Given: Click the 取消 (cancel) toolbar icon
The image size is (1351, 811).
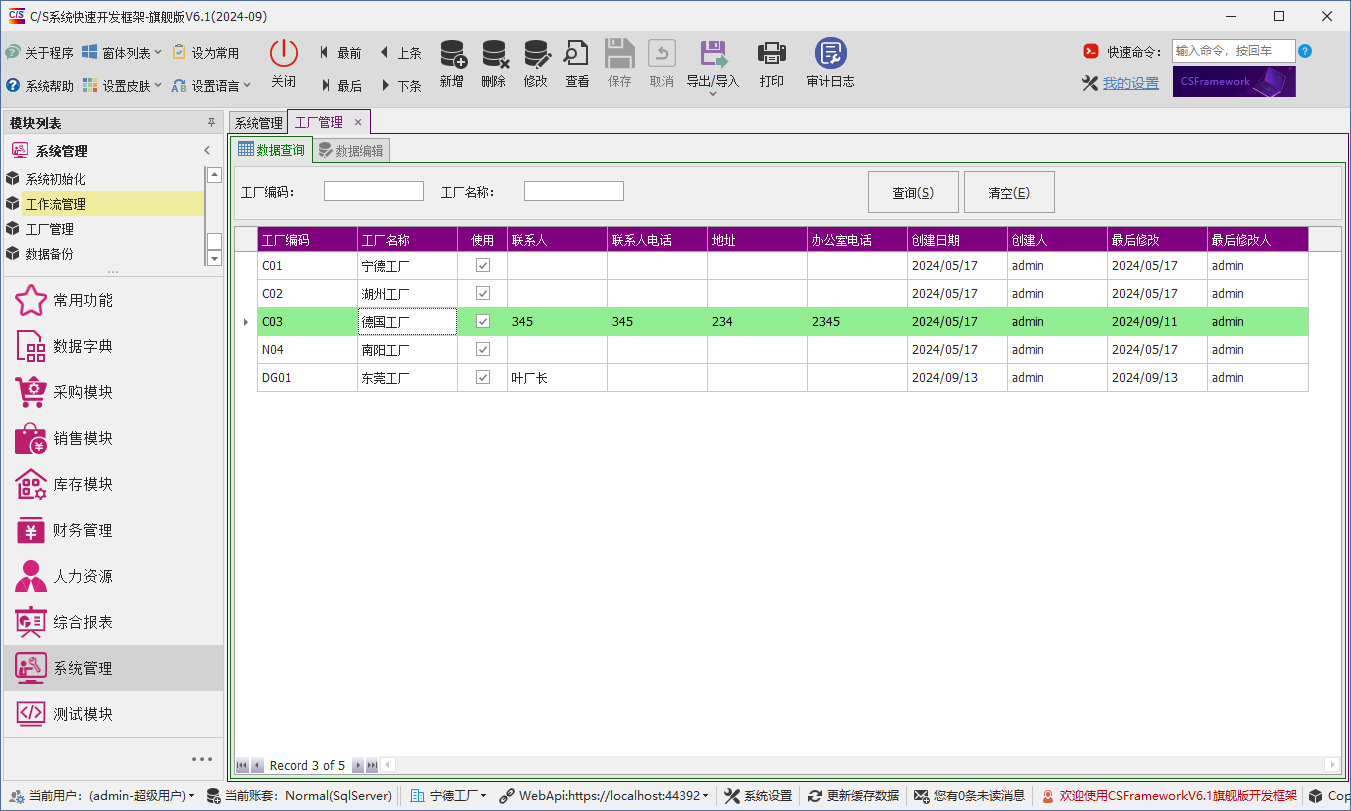Looking at the screenshot, I should [662, 64].
